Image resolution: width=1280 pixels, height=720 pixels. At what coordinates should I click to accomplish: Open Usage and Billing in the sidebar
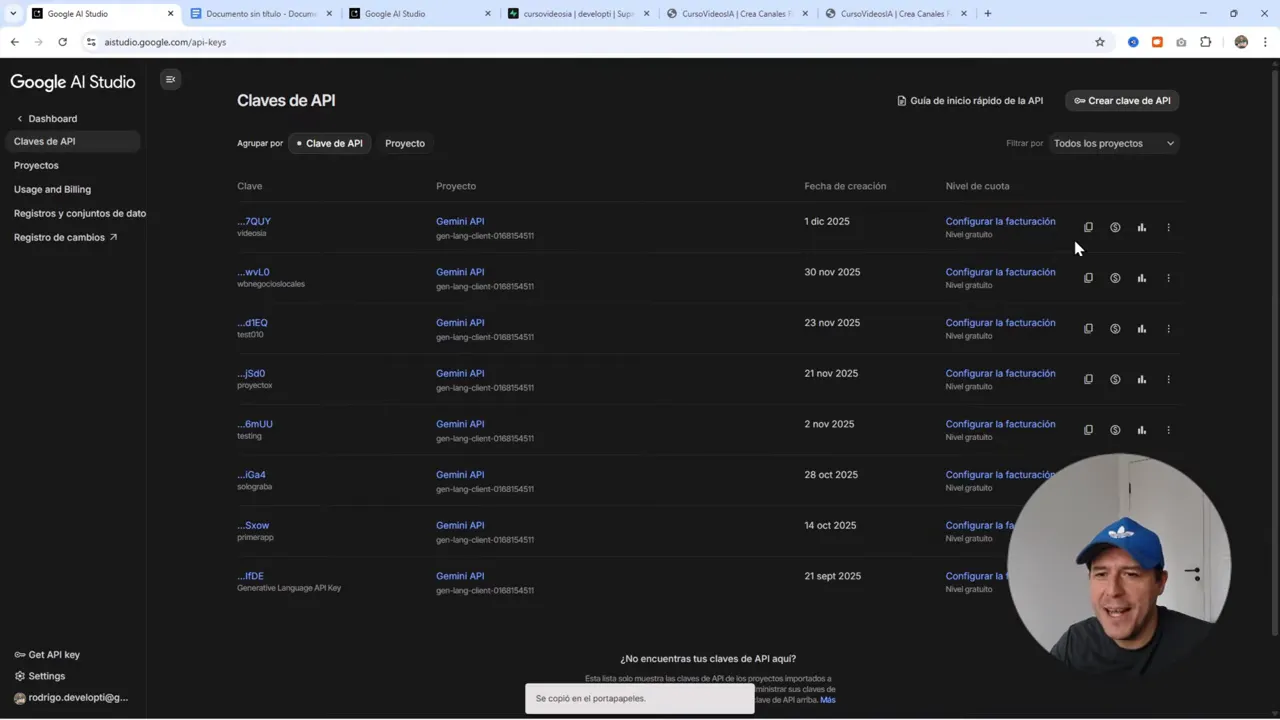click(52, 189)
